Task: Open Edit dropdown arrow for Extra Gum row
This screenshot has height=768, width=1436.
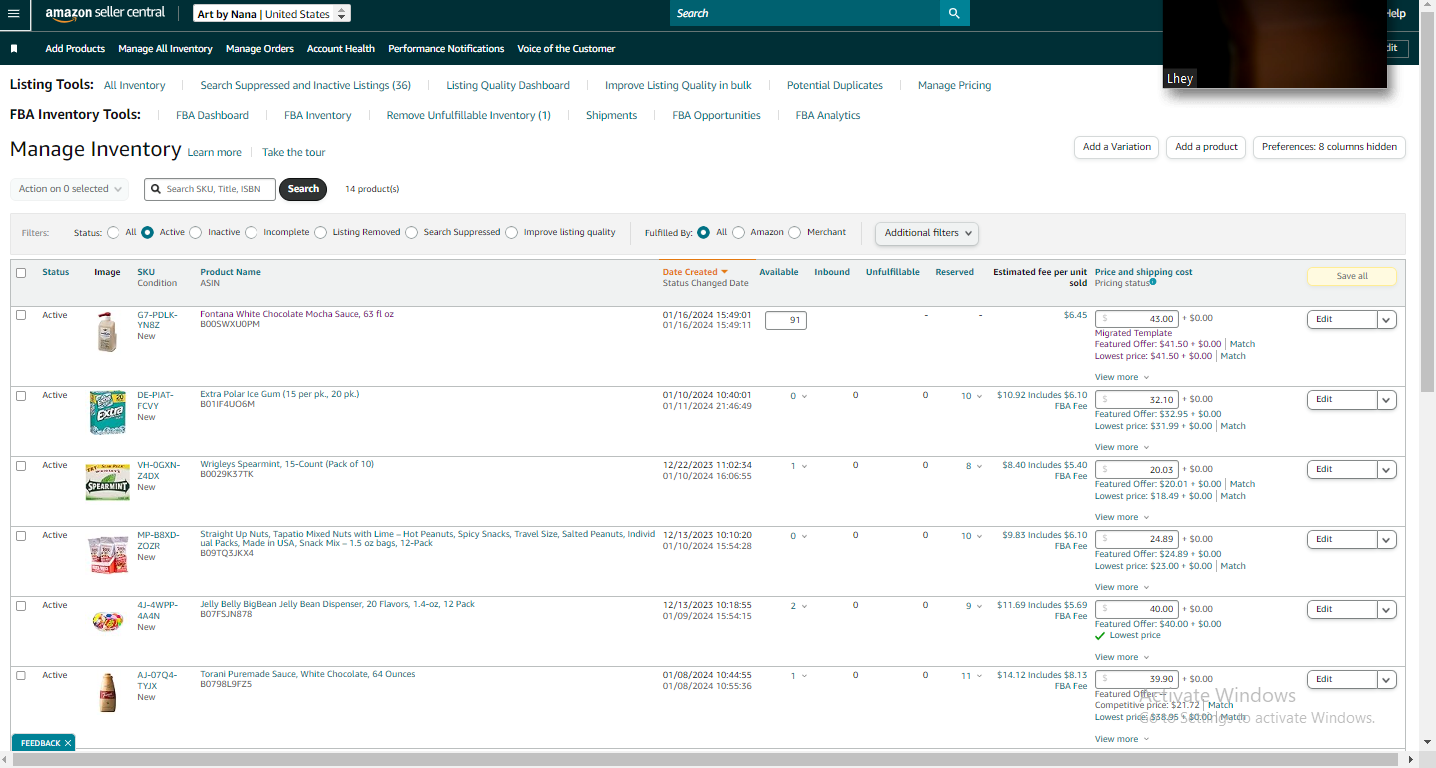Action: pyautogui.click(x=1386, y=400)
